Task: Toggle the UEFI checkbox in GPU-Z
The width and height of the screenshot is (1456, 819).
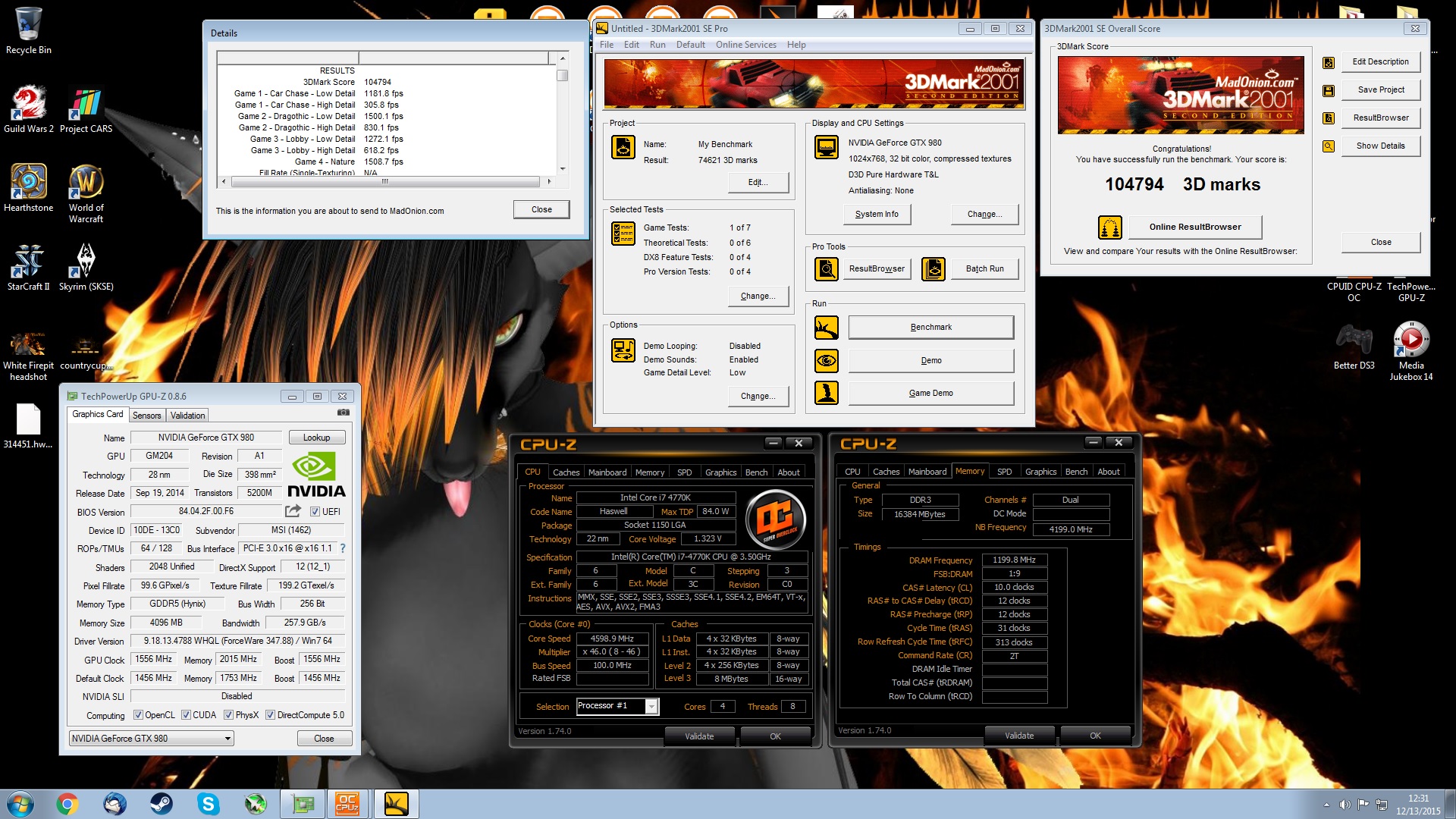Action: point(315,512)
